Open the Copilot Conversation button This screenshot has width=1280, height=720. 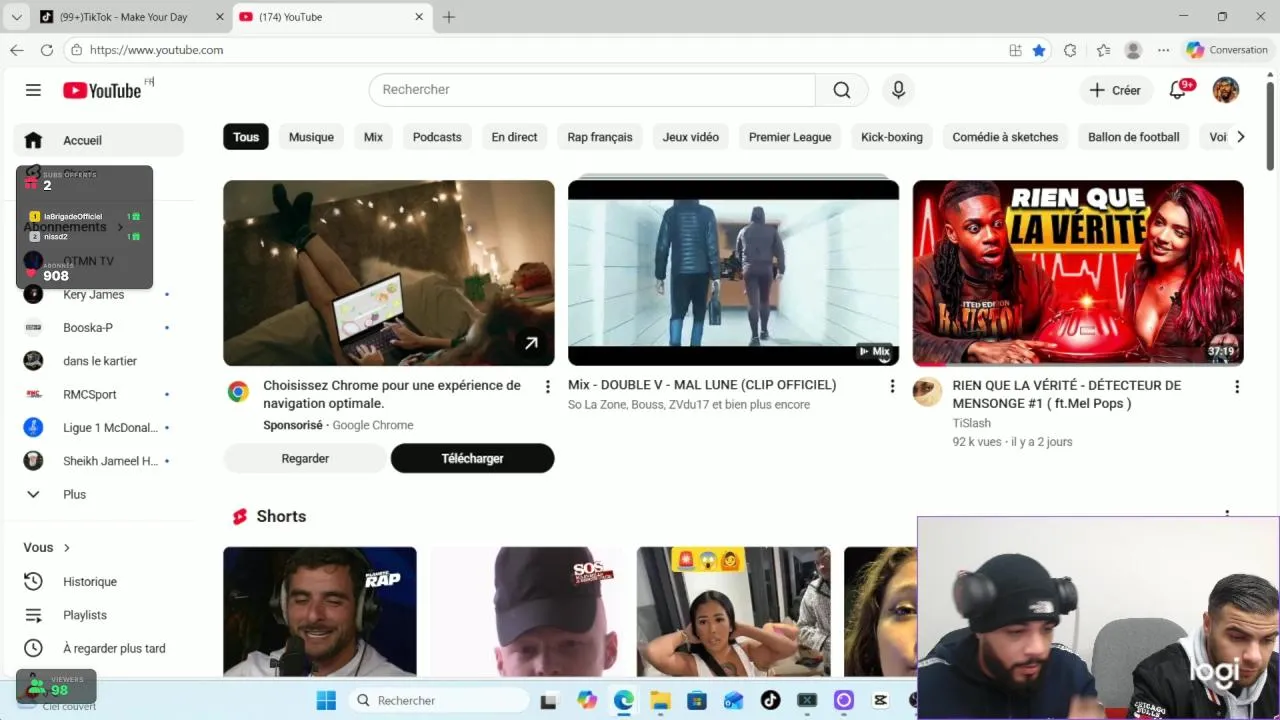pos(1227,50)
